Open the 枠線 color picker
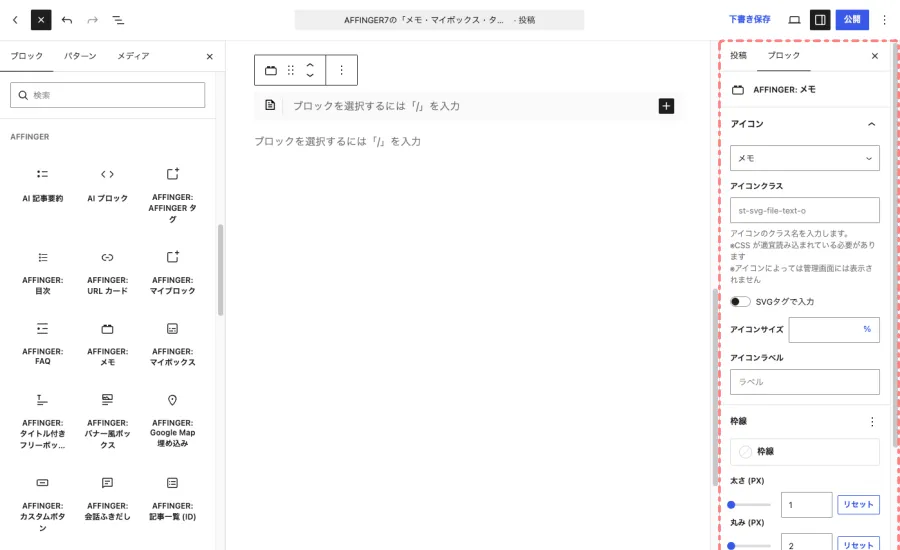This screenshot has width=900, height=550. (804, 452)
